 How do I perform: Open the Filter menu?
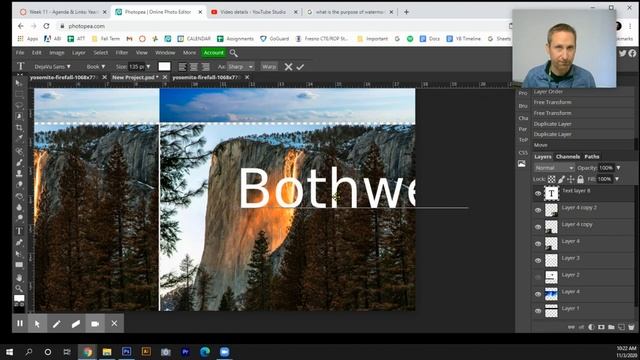coord(122,53)
